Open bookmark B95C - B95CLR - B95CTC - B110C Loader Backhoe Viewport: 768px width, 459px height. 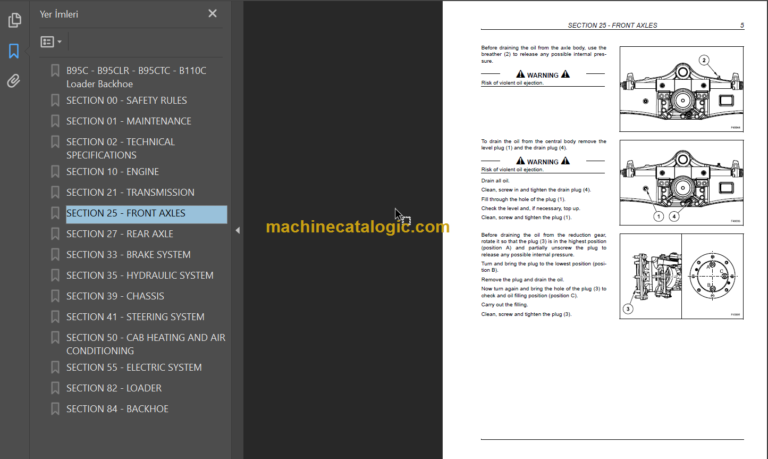point(136,77)
